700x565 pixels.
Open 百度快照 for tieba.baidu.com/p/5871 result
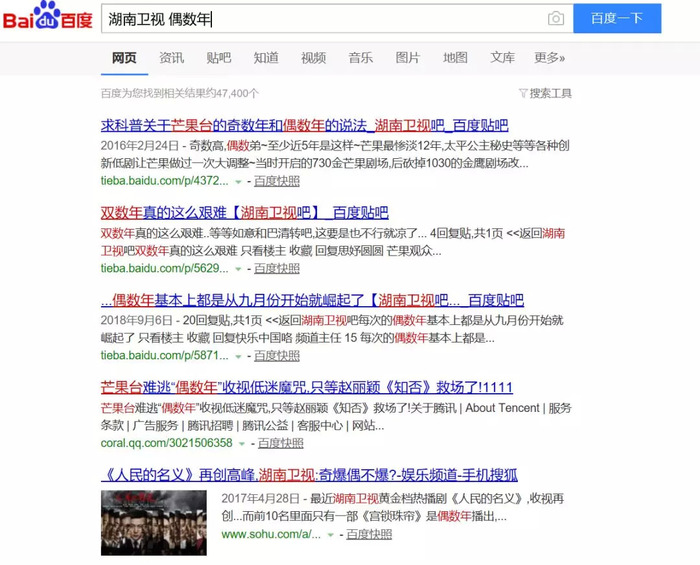pyautogui.click(x=277, y=356)
